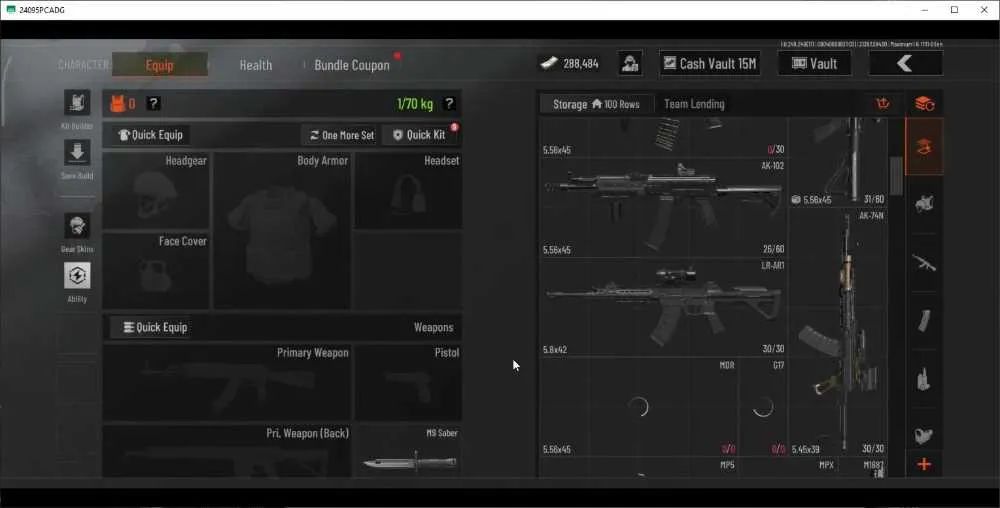Click help icon next to armor value
Screen dimensions: 1000x508
point(153,104)
